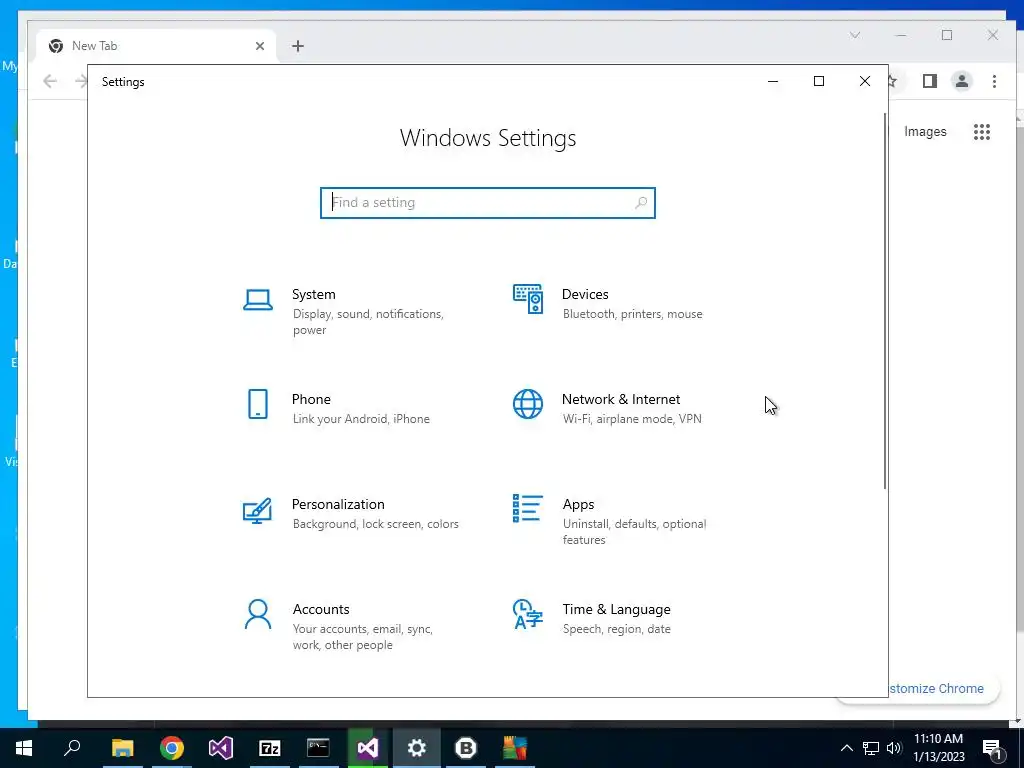Click the Settings window vertical scrollbar
1024x768 pixels.
click(x=885, y=300)
